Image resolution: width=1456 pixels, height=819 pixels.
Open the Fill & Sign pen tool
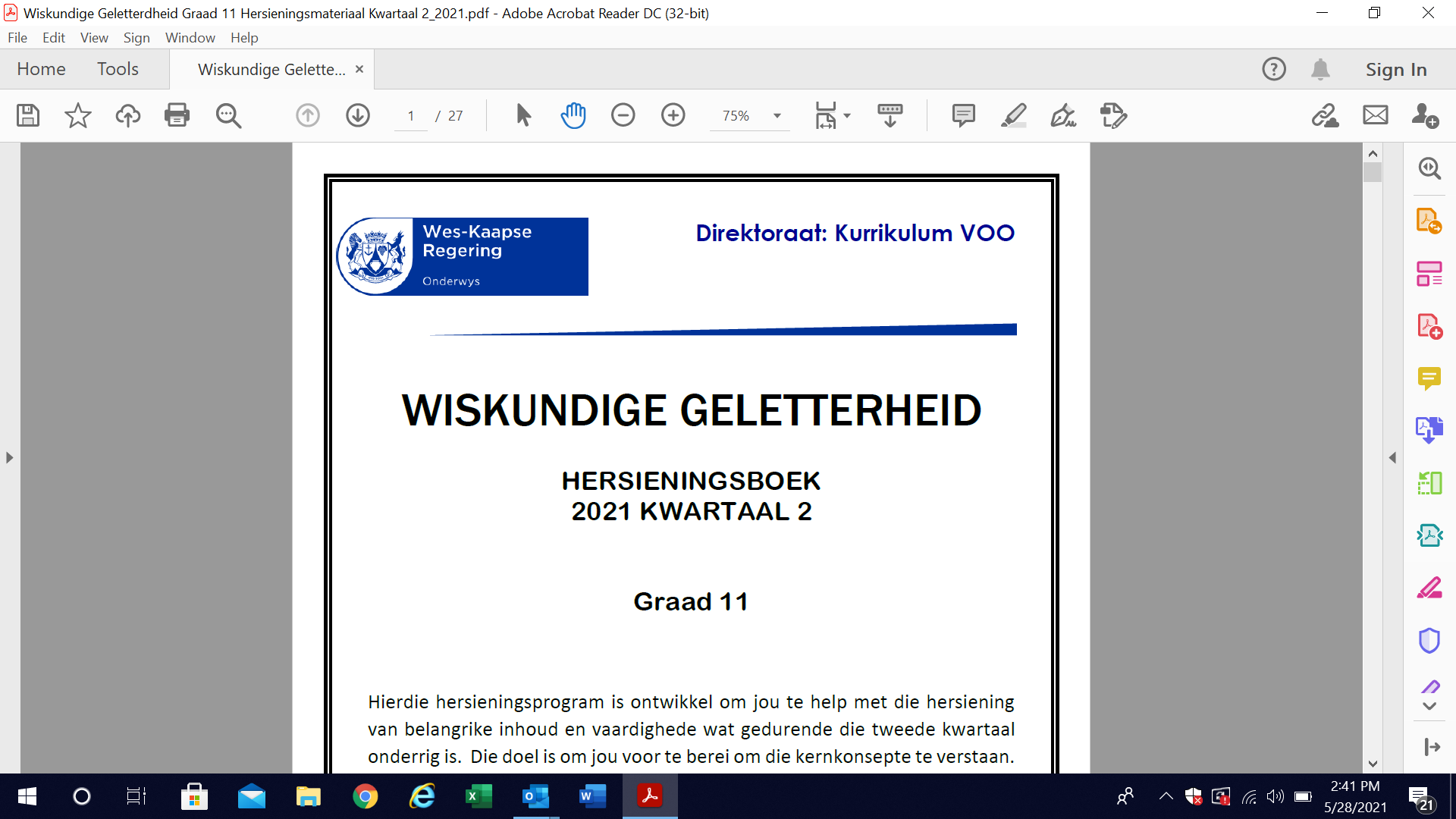1063,115
